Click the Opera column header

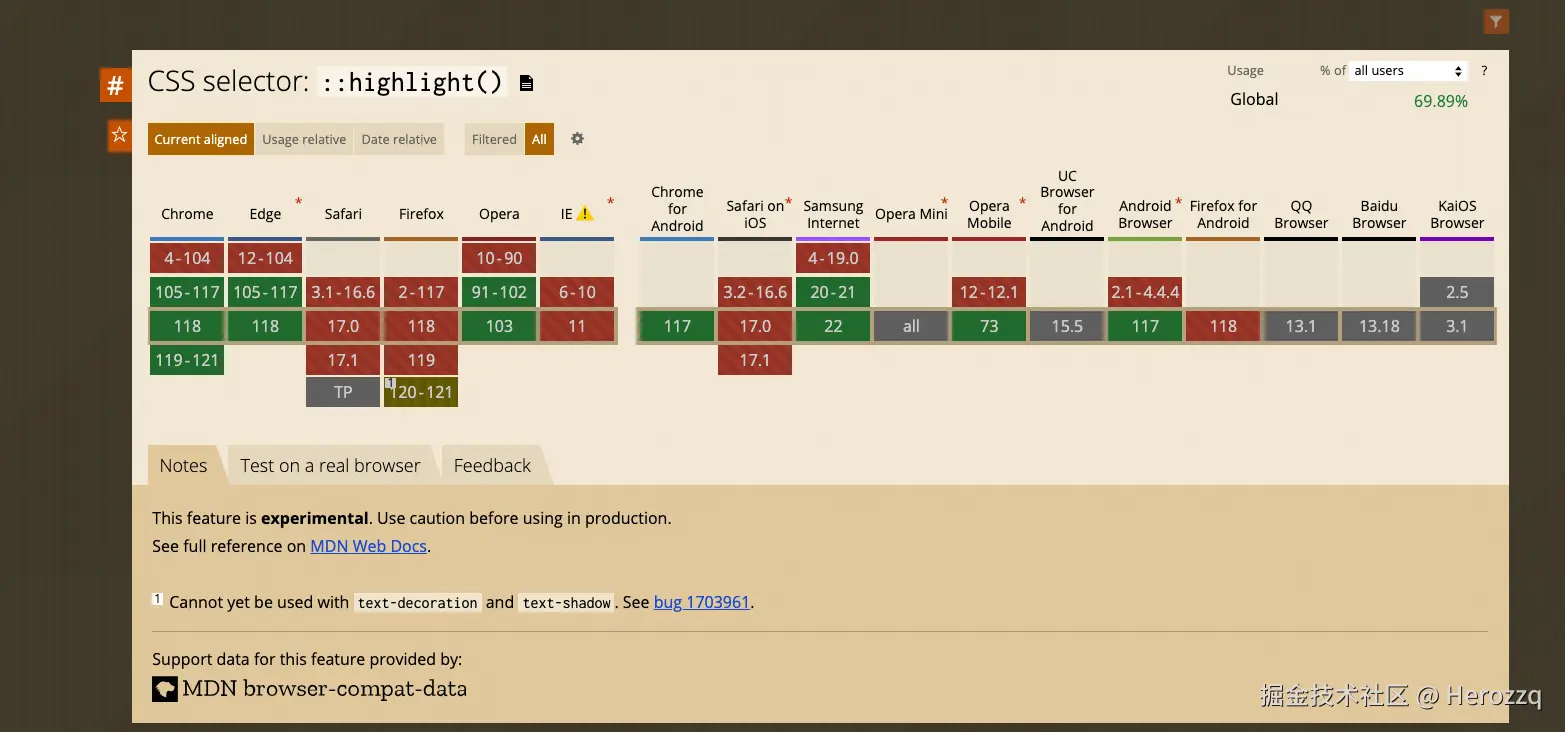[499, 214]
